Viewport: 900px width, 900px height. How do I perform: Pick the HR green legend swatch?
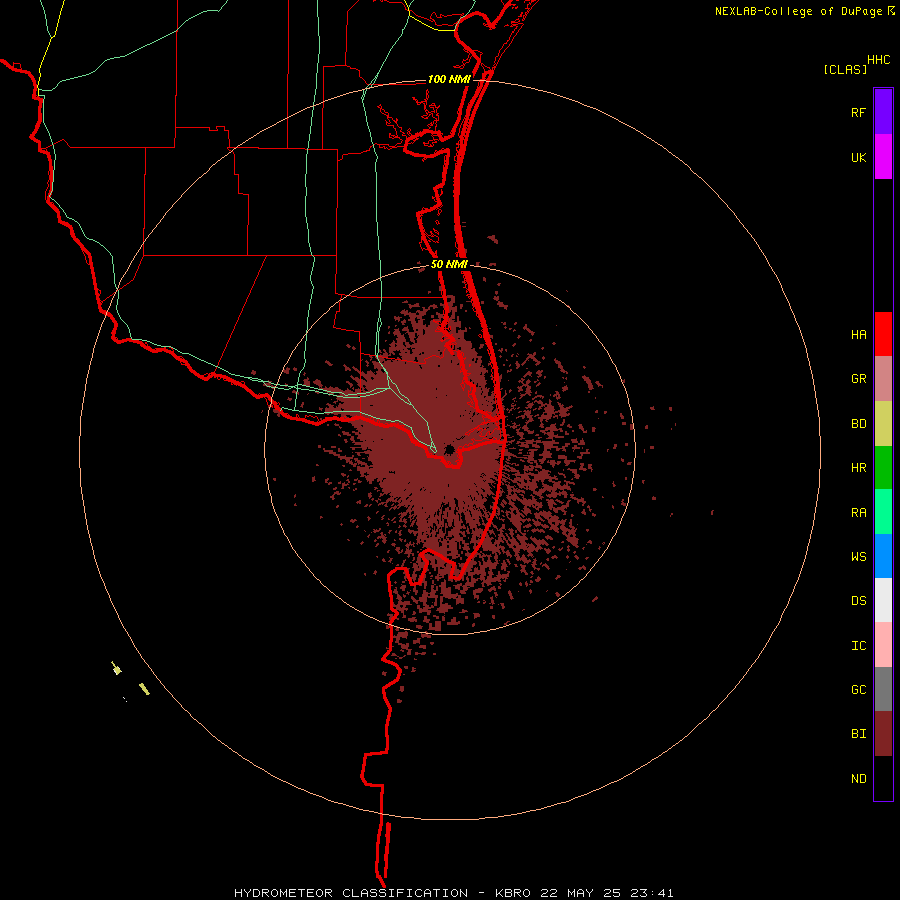coord(883,468)
